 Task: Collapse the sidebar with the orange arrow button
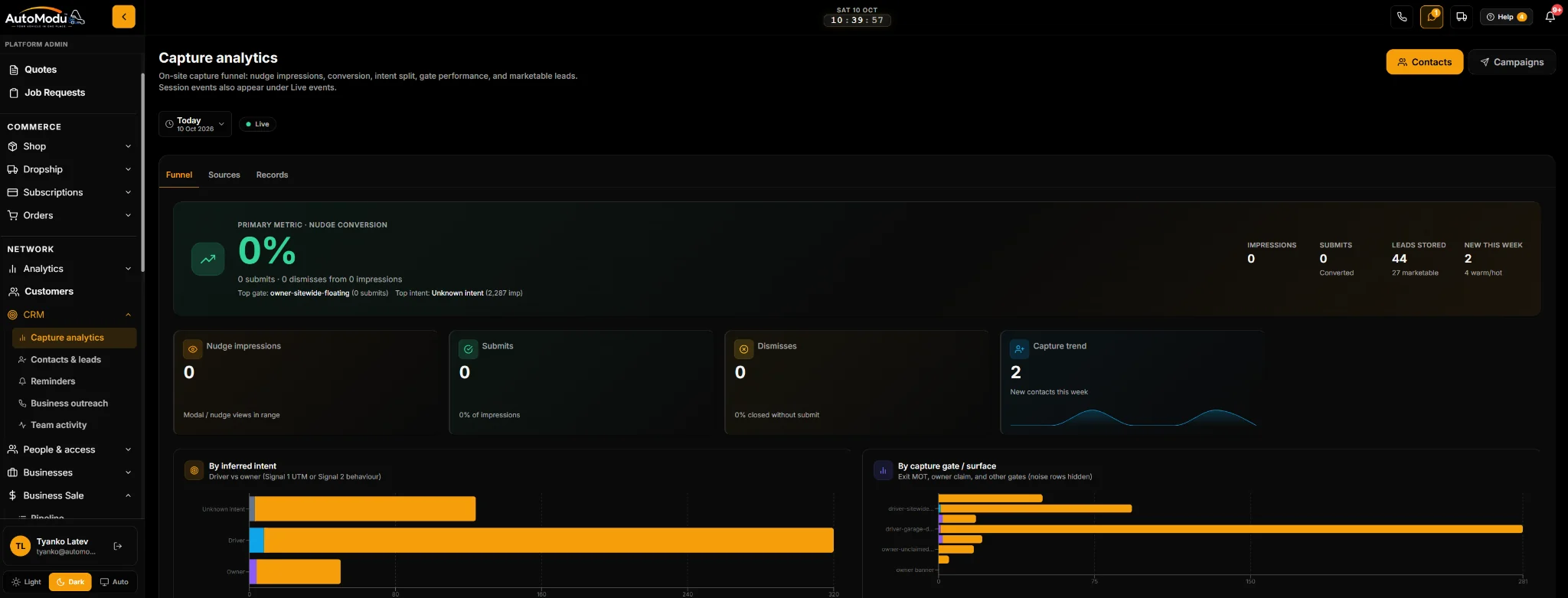click(123, 17)
